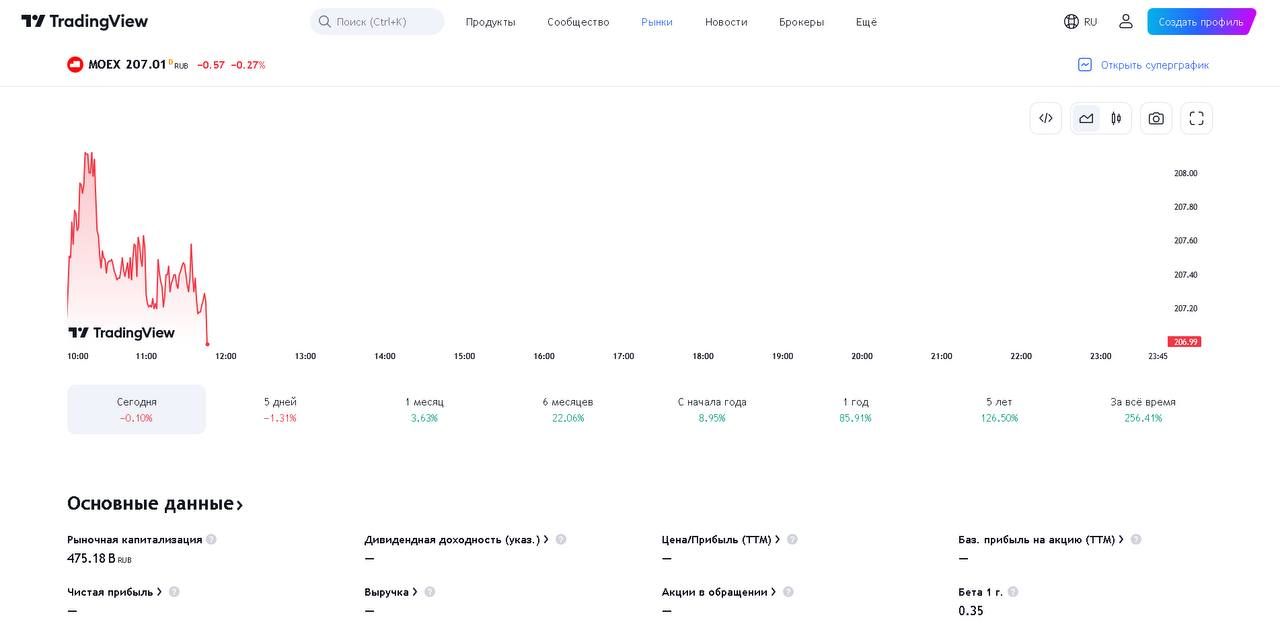Switch to candlestick chart type
1280x630 pixels.
click(x=1116, y=118)
